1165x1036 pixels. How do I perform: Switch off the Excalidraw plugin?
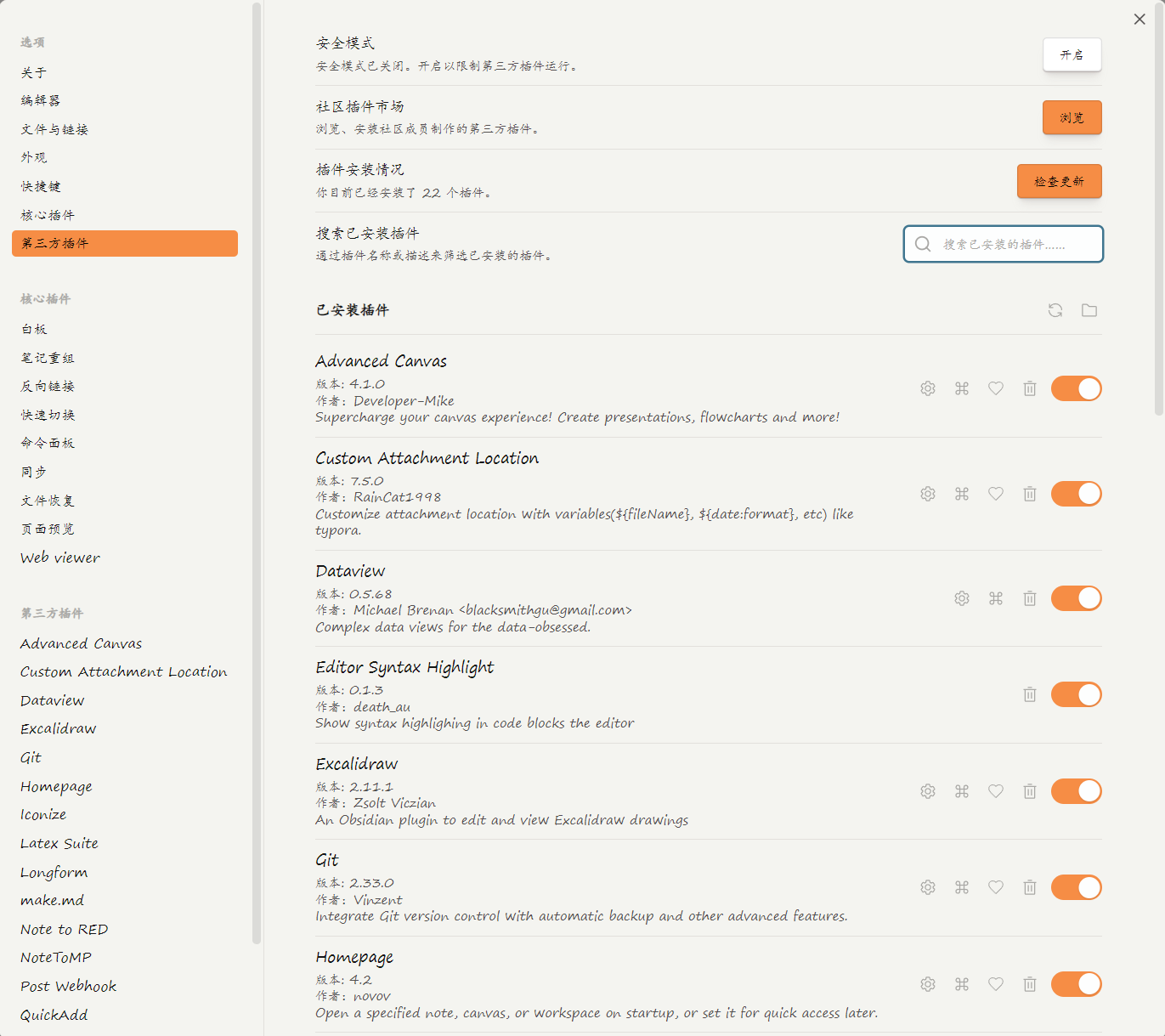click(x=1077, y=791)
